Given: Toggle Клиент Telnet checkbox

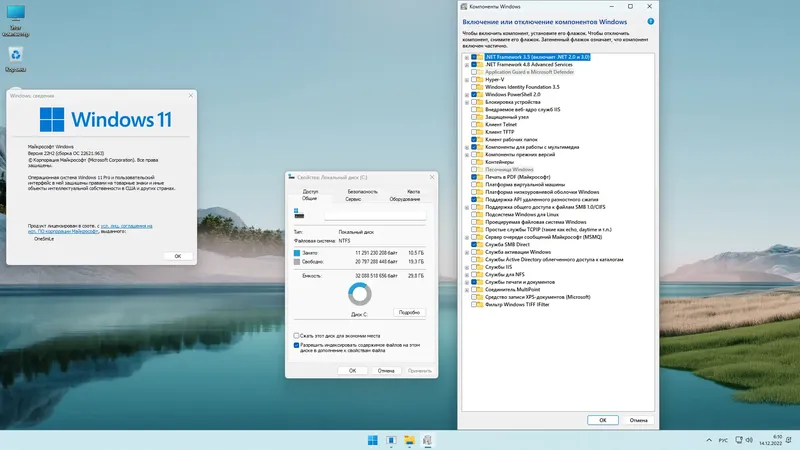Looking at the screenshot, I should click(475, 125).
